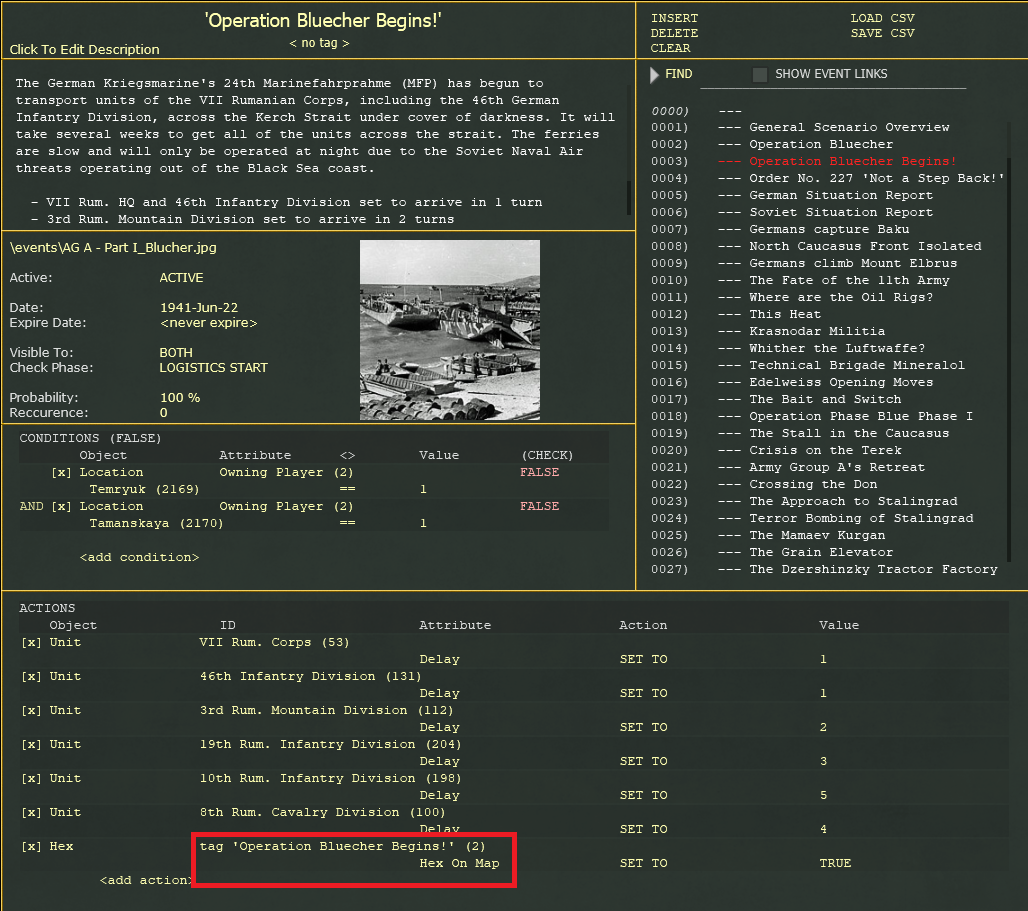Click LOAD CSV
Viewport: 1028px width, 911px height.
(882, 18)
